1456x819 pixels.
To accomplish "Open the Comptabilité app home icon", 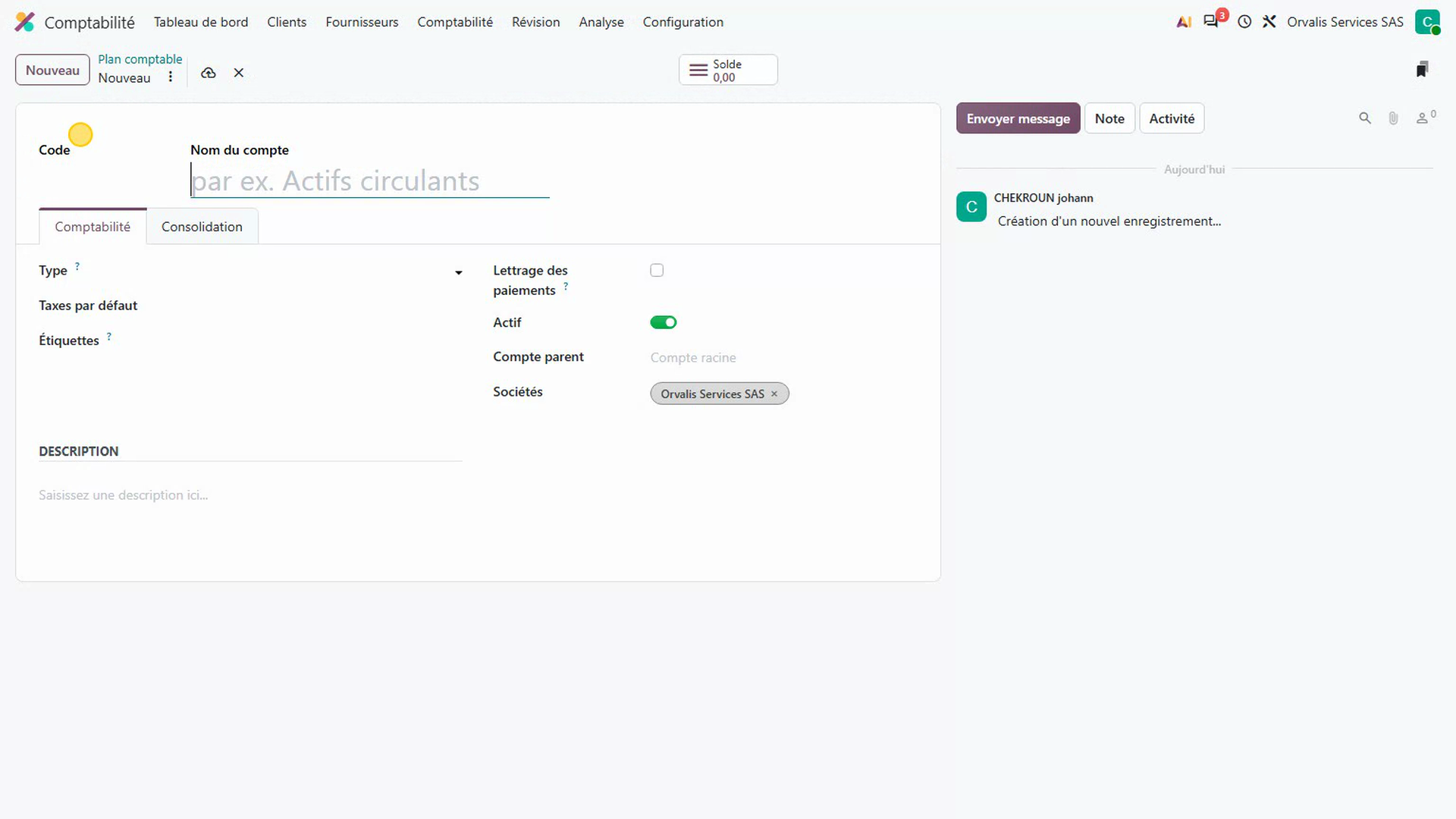I will (x=25, y=22).
